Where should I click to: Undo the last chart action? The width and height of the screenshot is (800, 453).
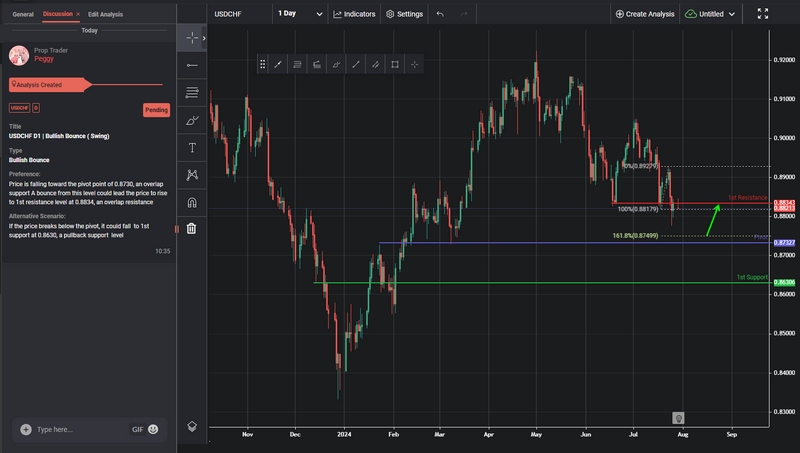pyautogui.click(x=440, y=14)
